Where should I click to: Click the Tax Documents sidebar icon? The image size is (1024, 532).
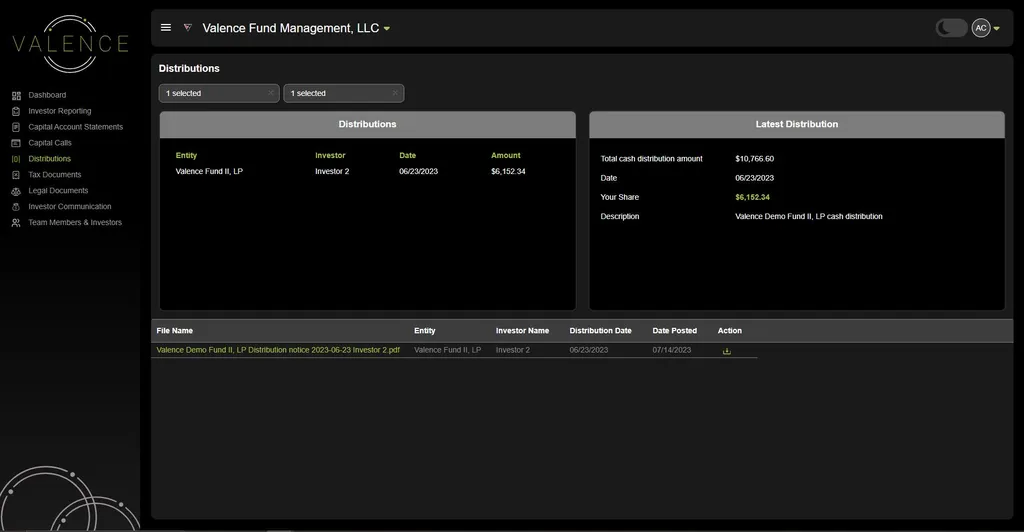click(16, 175)
